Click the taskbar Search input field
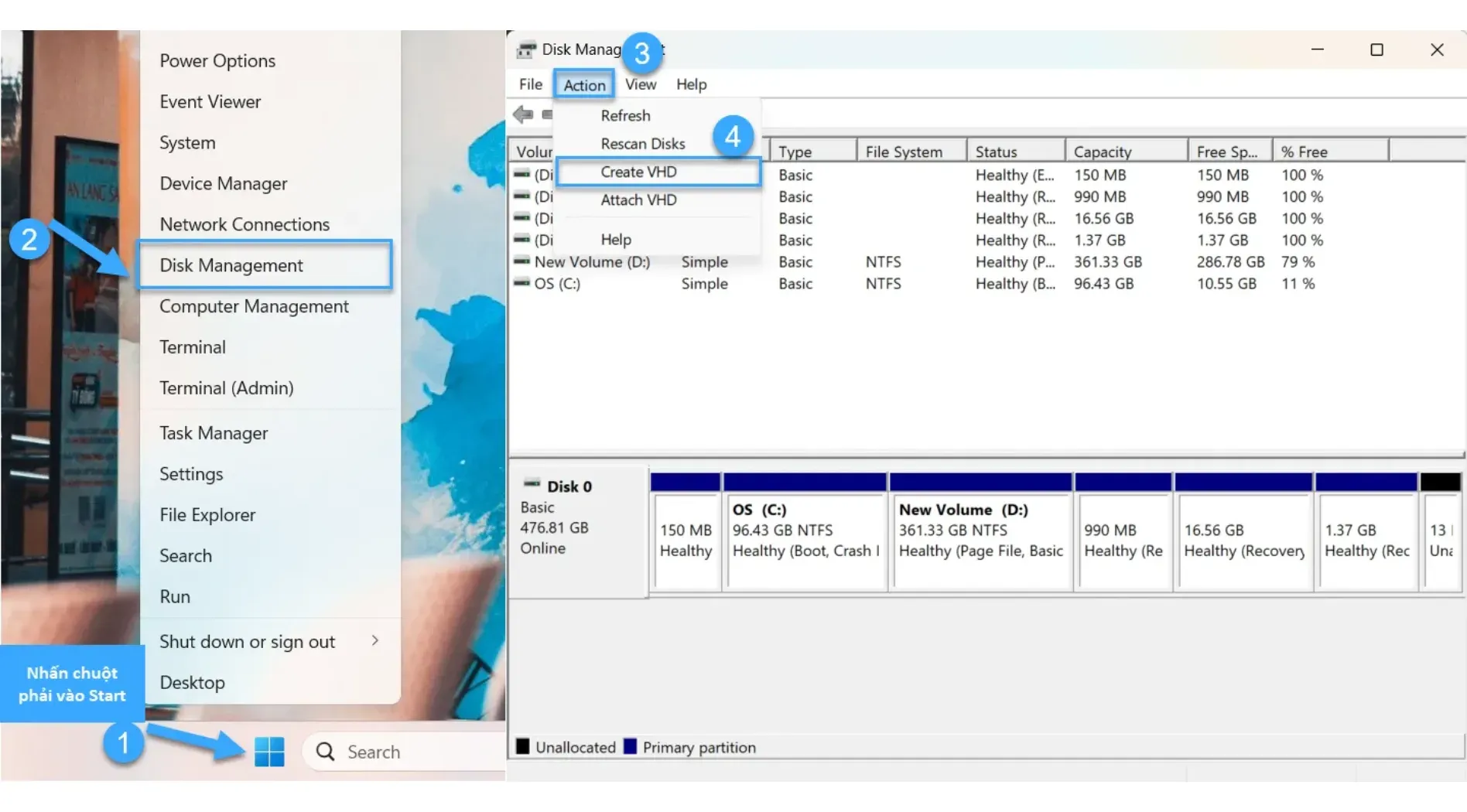 click(404, 752)
